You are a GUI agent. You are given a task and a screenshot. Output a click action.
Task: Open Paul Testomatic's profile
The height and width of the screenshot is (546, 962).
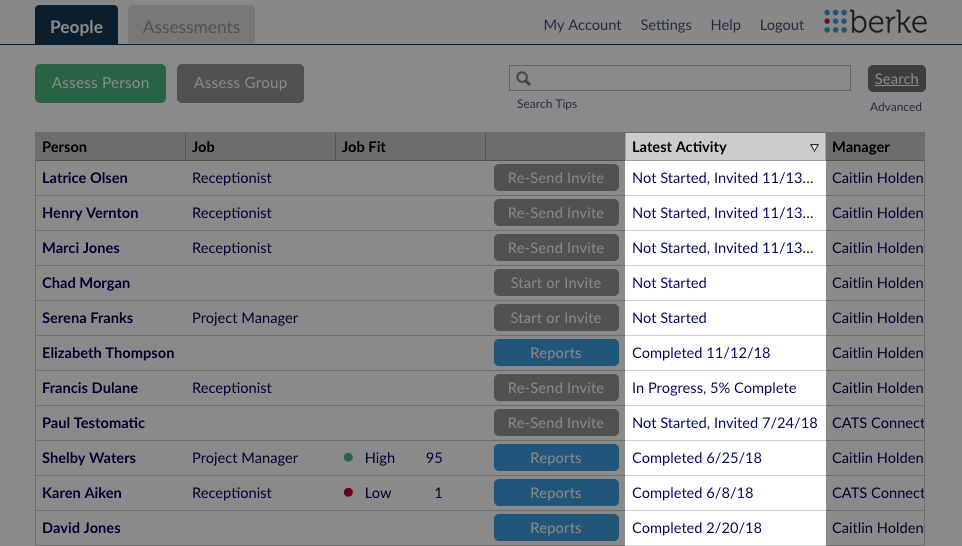[93, 423]
